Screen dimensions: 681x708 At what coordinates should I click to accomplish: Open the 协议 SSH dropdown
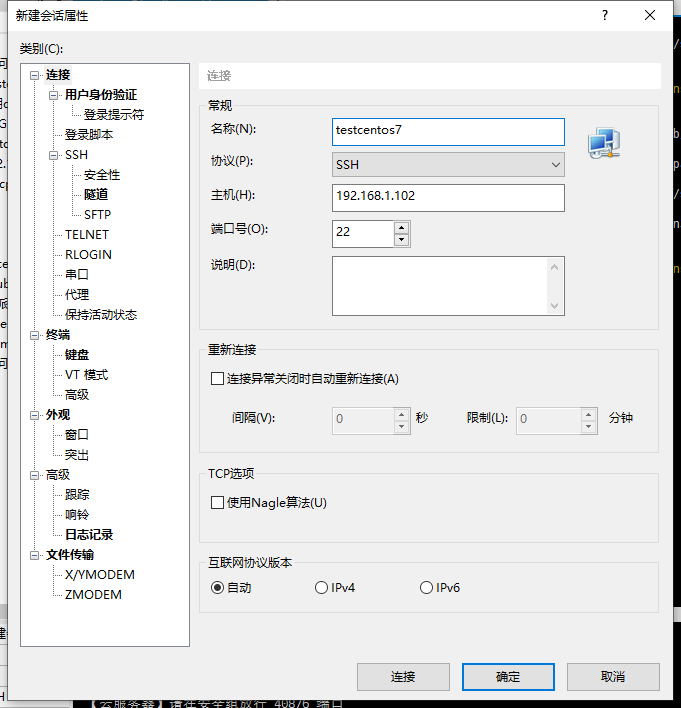pyautogui.click(x=448, y=165)
